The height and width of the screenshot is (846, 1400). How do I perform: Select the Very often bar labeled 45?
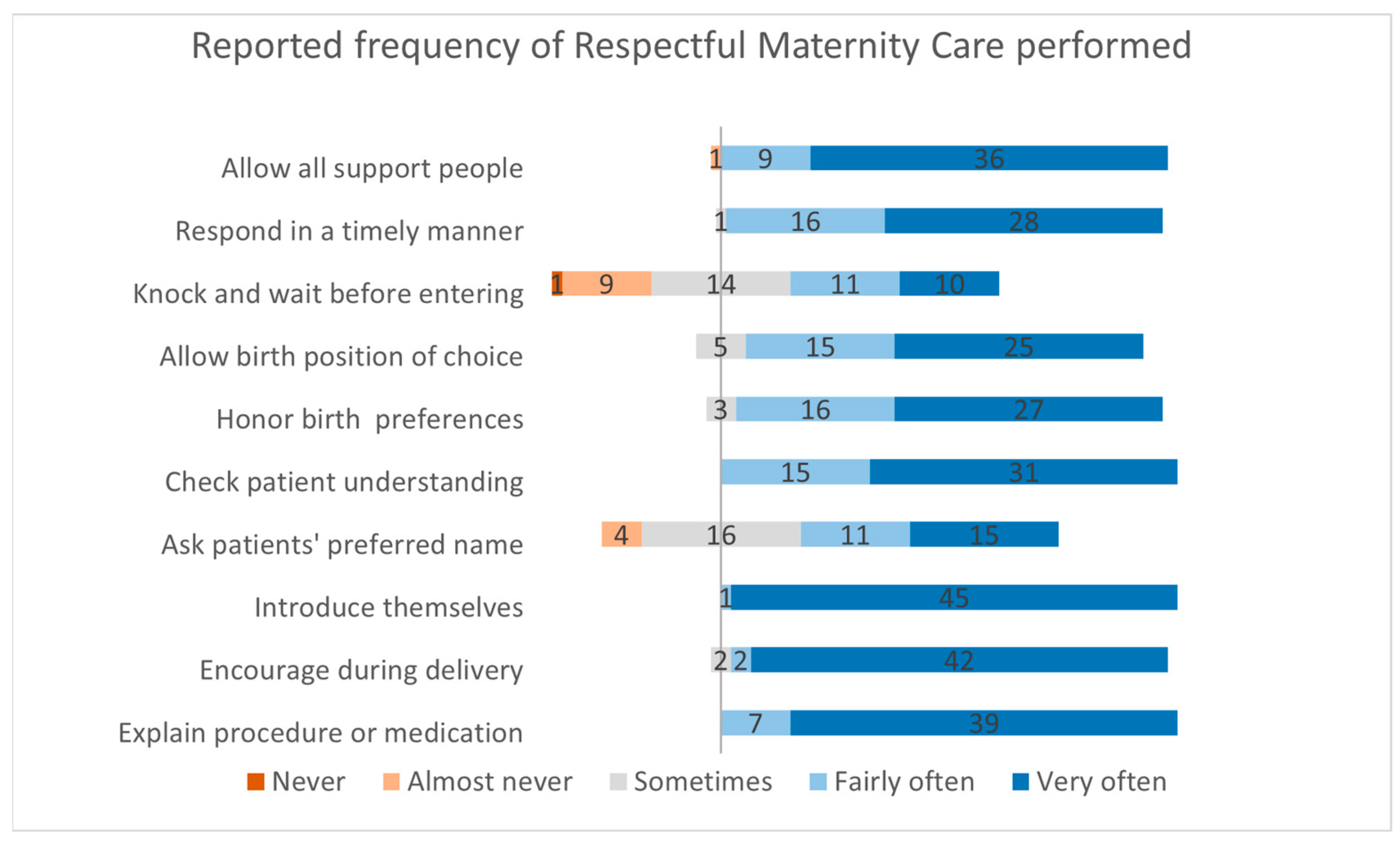pos(953,597)
